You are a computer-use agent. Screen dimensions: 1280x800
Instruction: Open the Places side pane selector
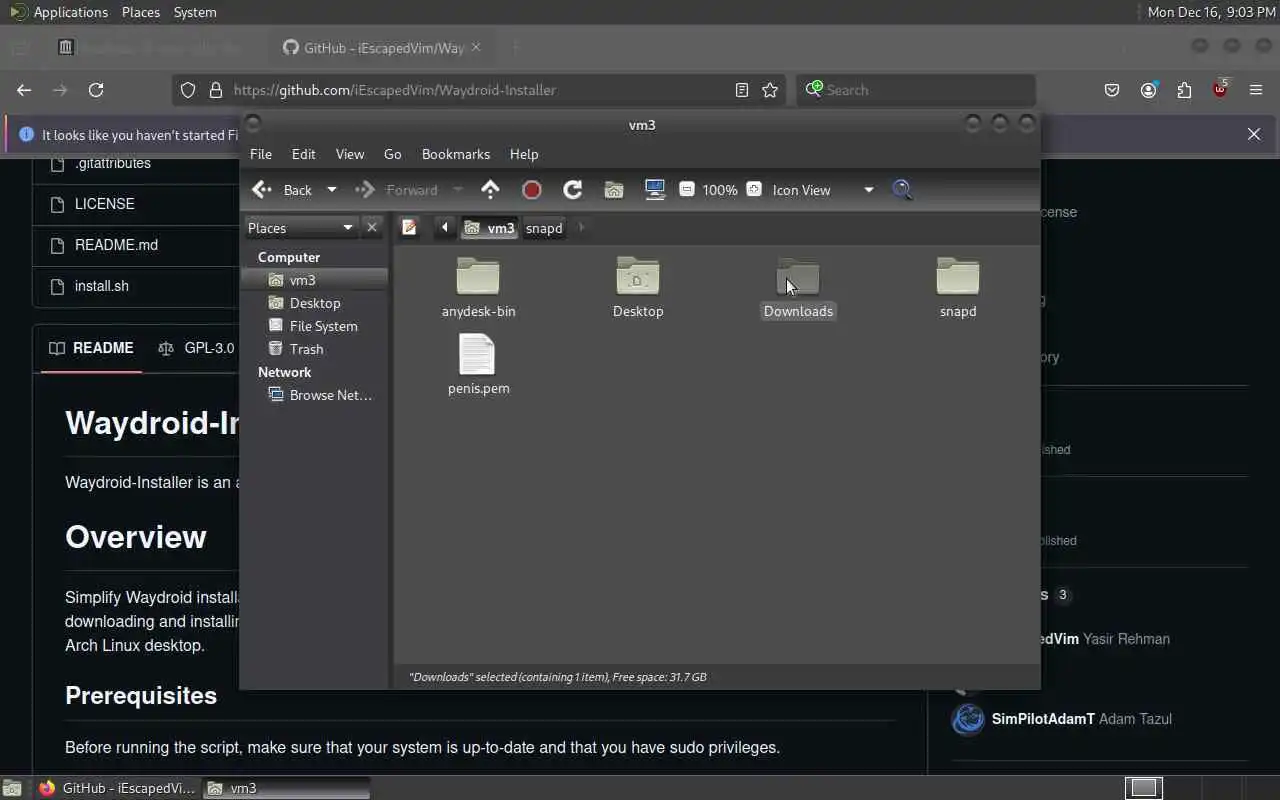tap(301, 228)
